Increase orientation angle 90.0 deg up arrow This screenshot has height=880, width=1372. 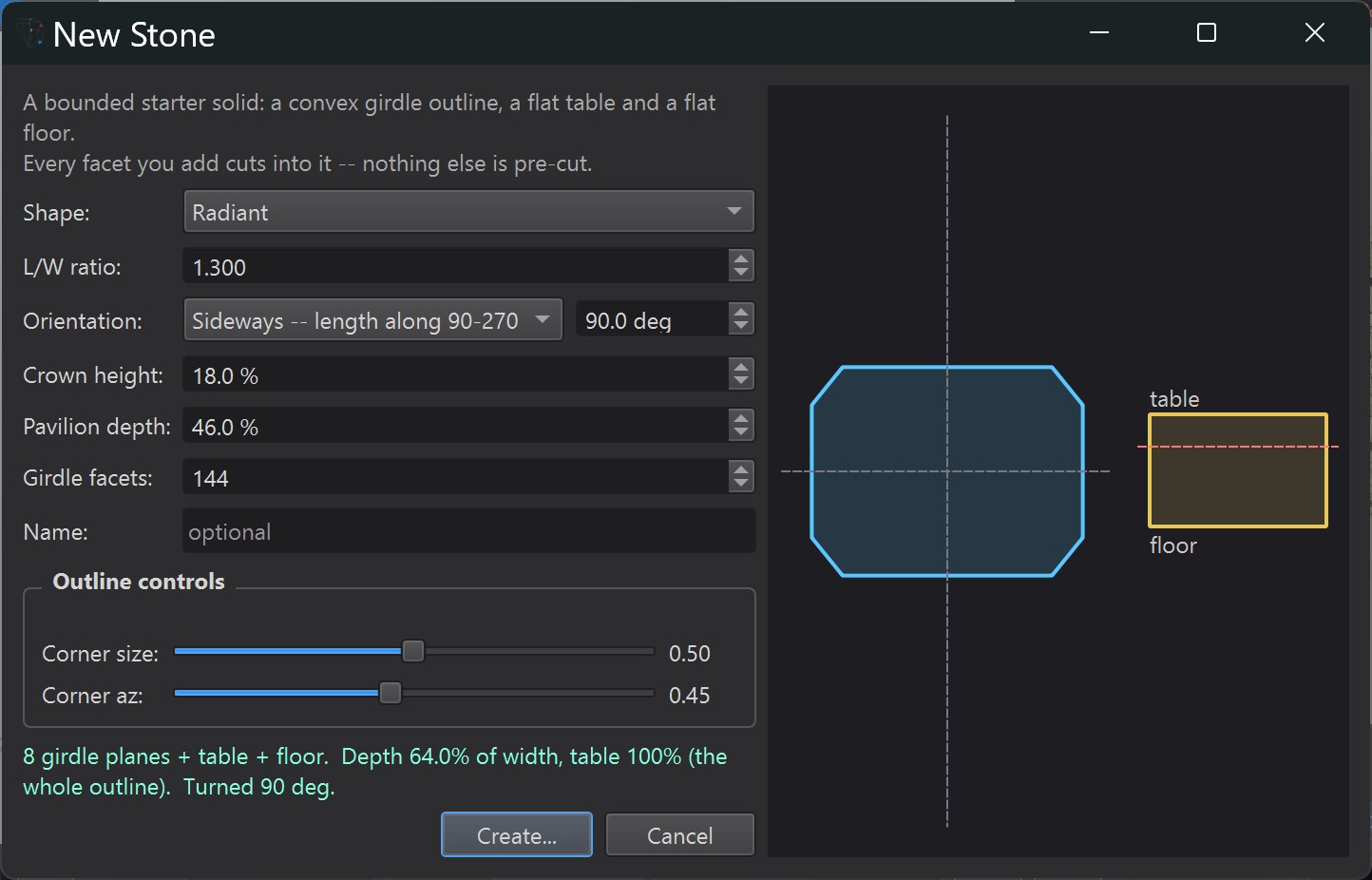pyautogui.click(x=741, y=312)
